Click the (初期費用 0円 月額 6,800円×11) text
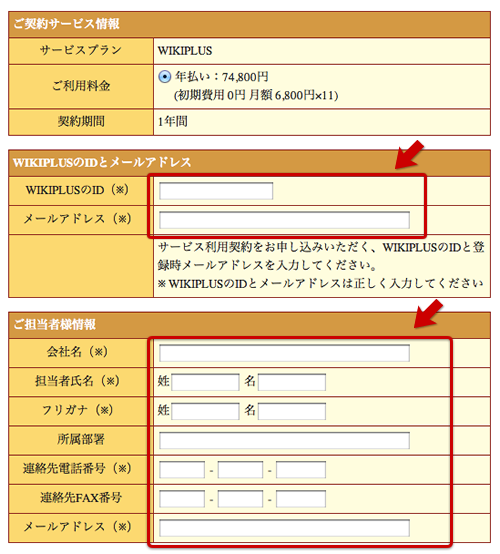500x554 pixels. (x=256, y=95)
